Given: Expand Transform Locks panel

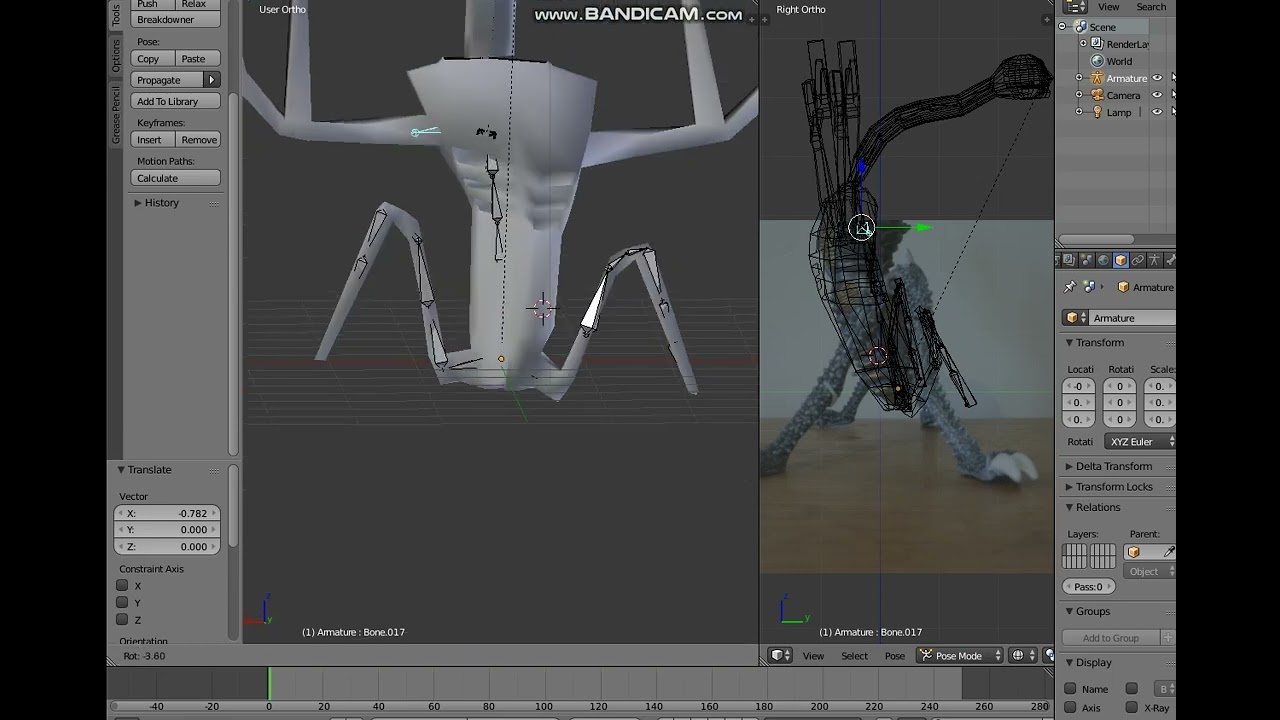Looking at the screenshot, I should coord(1069,487).
